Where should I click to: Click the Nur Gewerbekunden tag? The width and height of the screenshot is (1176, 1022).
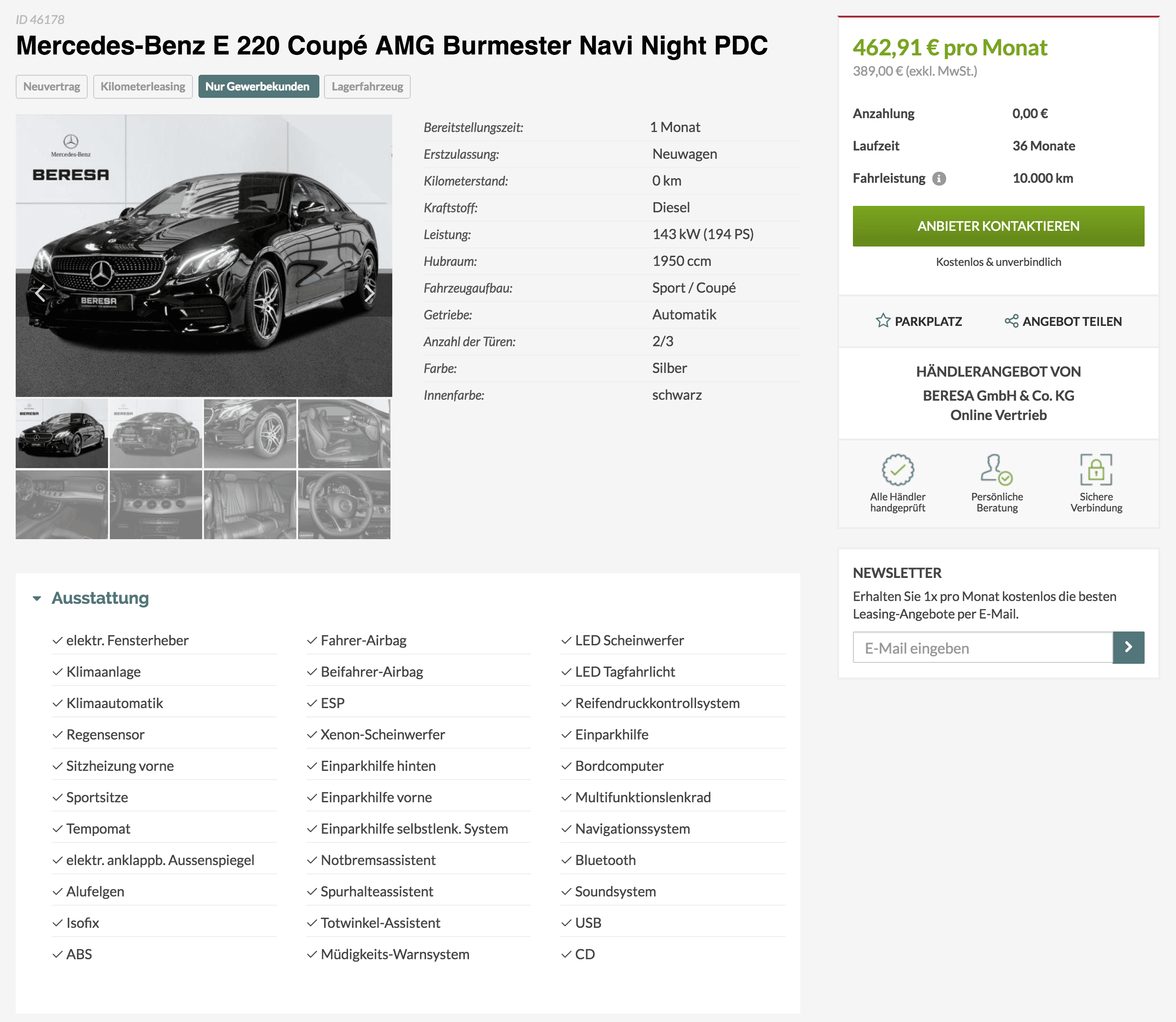[x=258, y=87]
